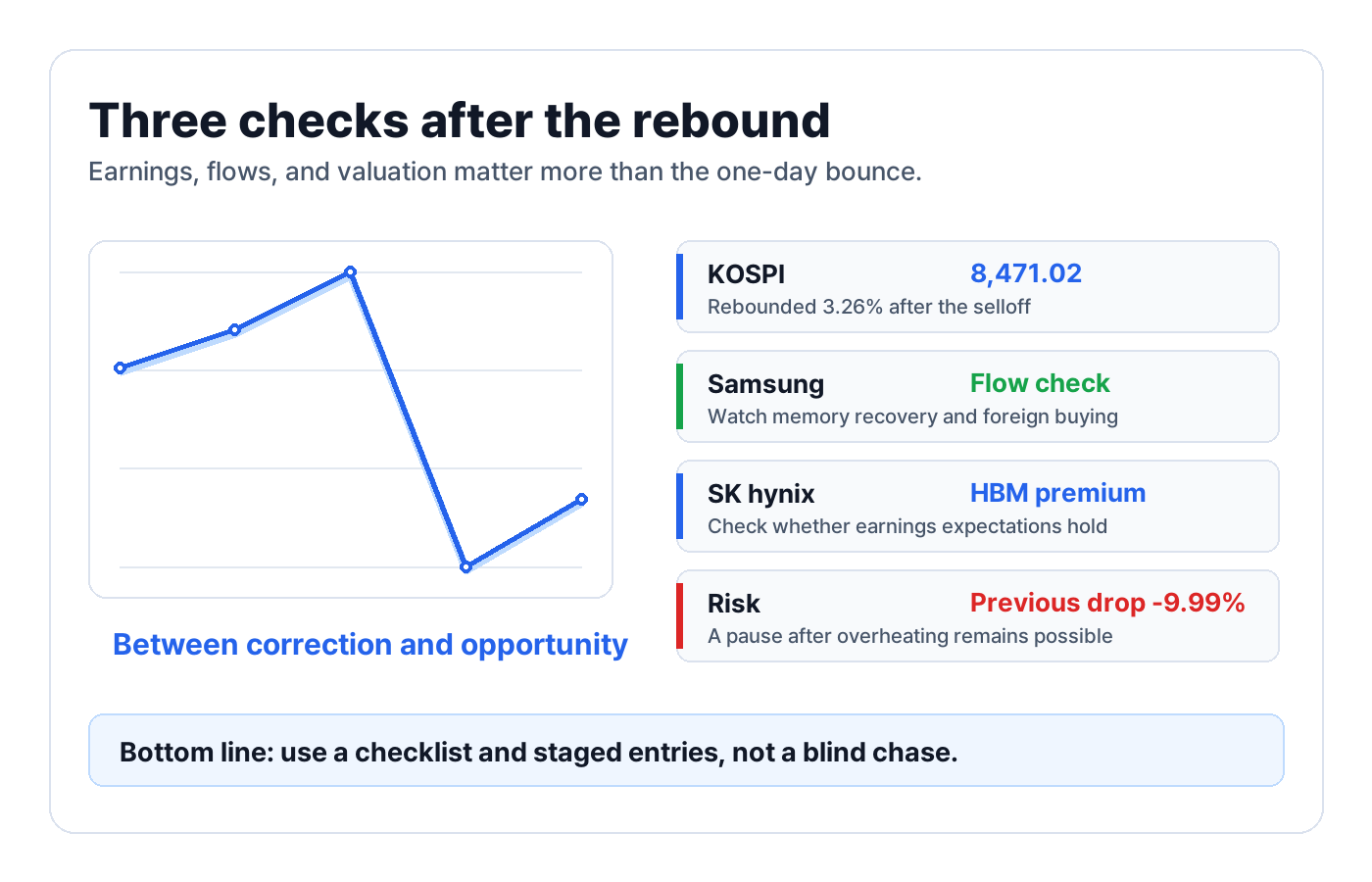Click the peak data point on chart
The image size is (1372, 882).
click(x=350, y=272)
